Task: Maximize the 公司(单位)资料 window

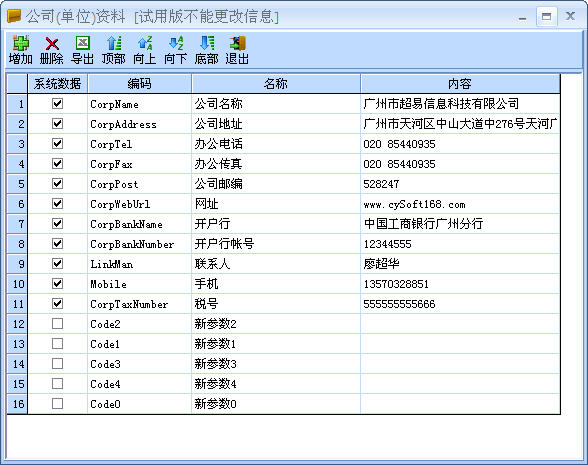Action: (x=546, y=16)
